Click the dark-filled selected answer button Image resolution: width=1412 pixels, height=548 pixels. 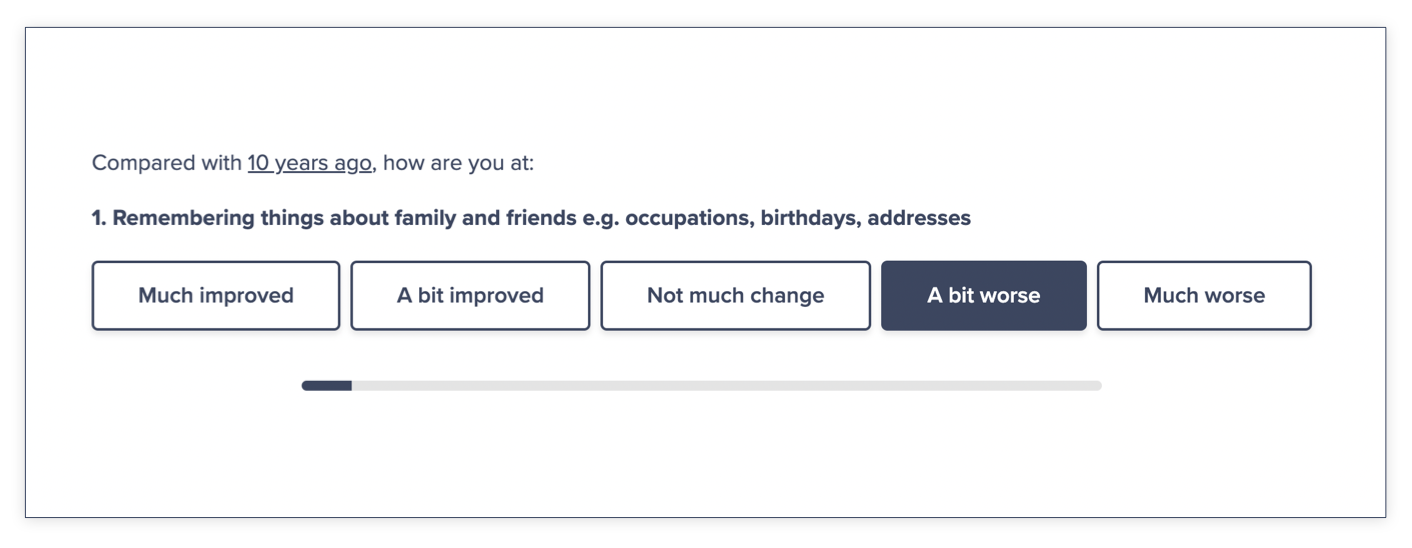pos(983,296)
